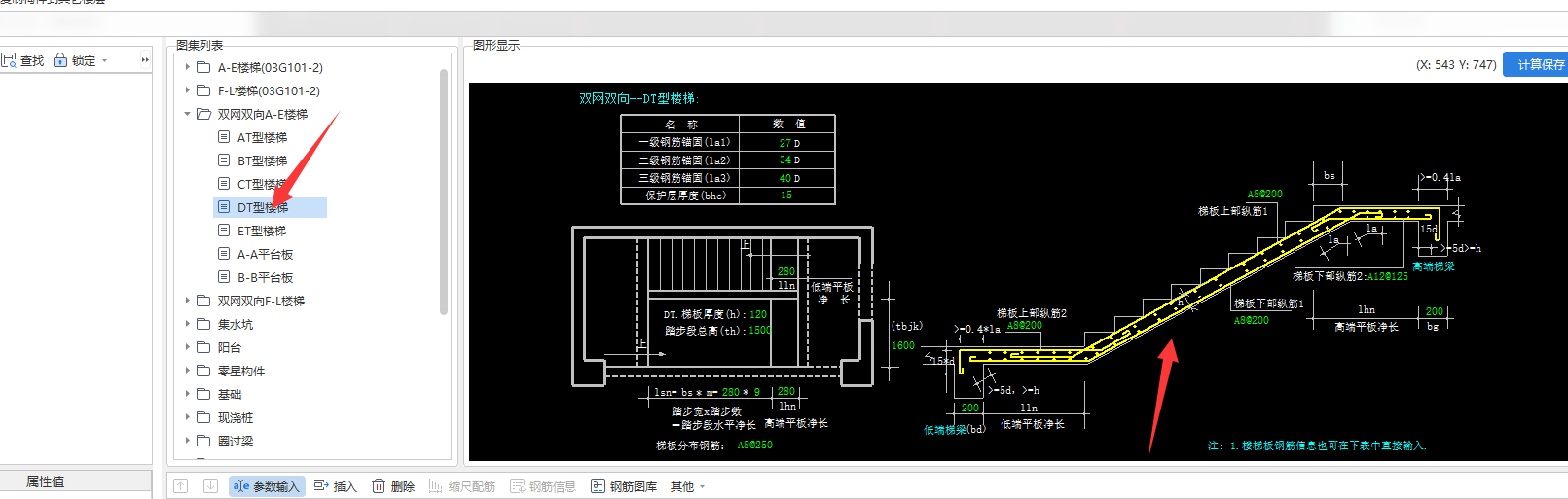Click the document icon beside ET型楼梯

pos(224,231)
